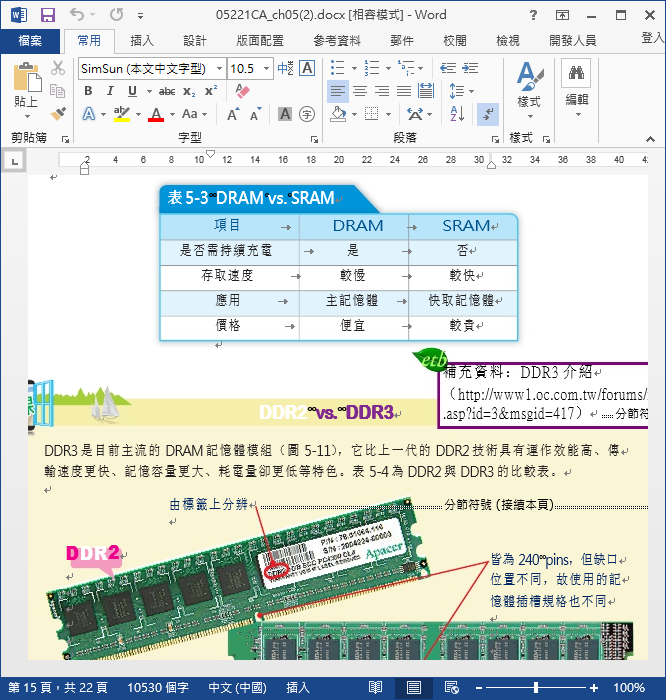This screenshot has height=700, width=666.
Task: Apply character border (boxed A)
Action: pyautogui.click(x=307, y=68)
